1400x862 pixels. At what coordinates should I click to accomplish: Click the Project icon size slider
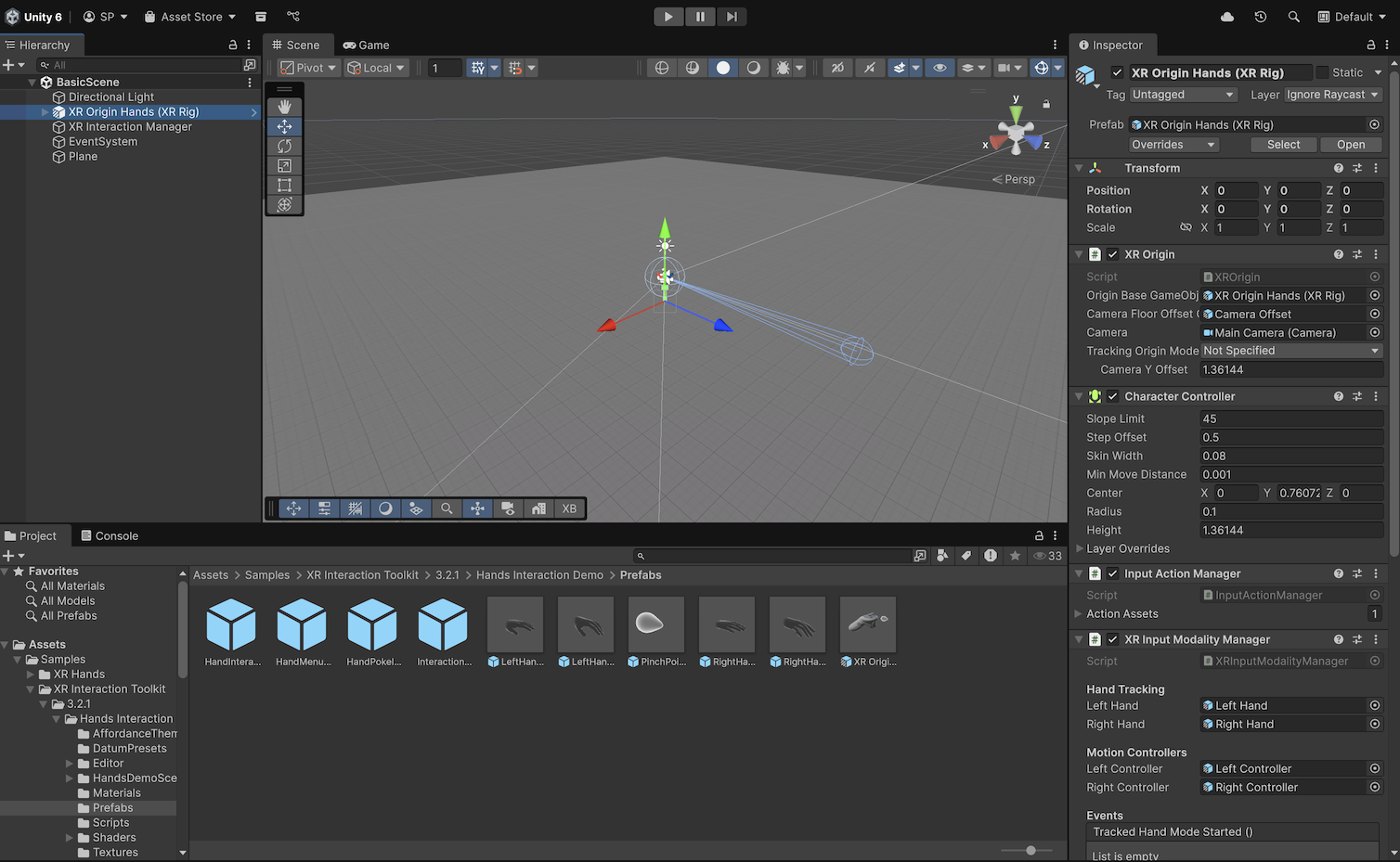pos(1031,850)
